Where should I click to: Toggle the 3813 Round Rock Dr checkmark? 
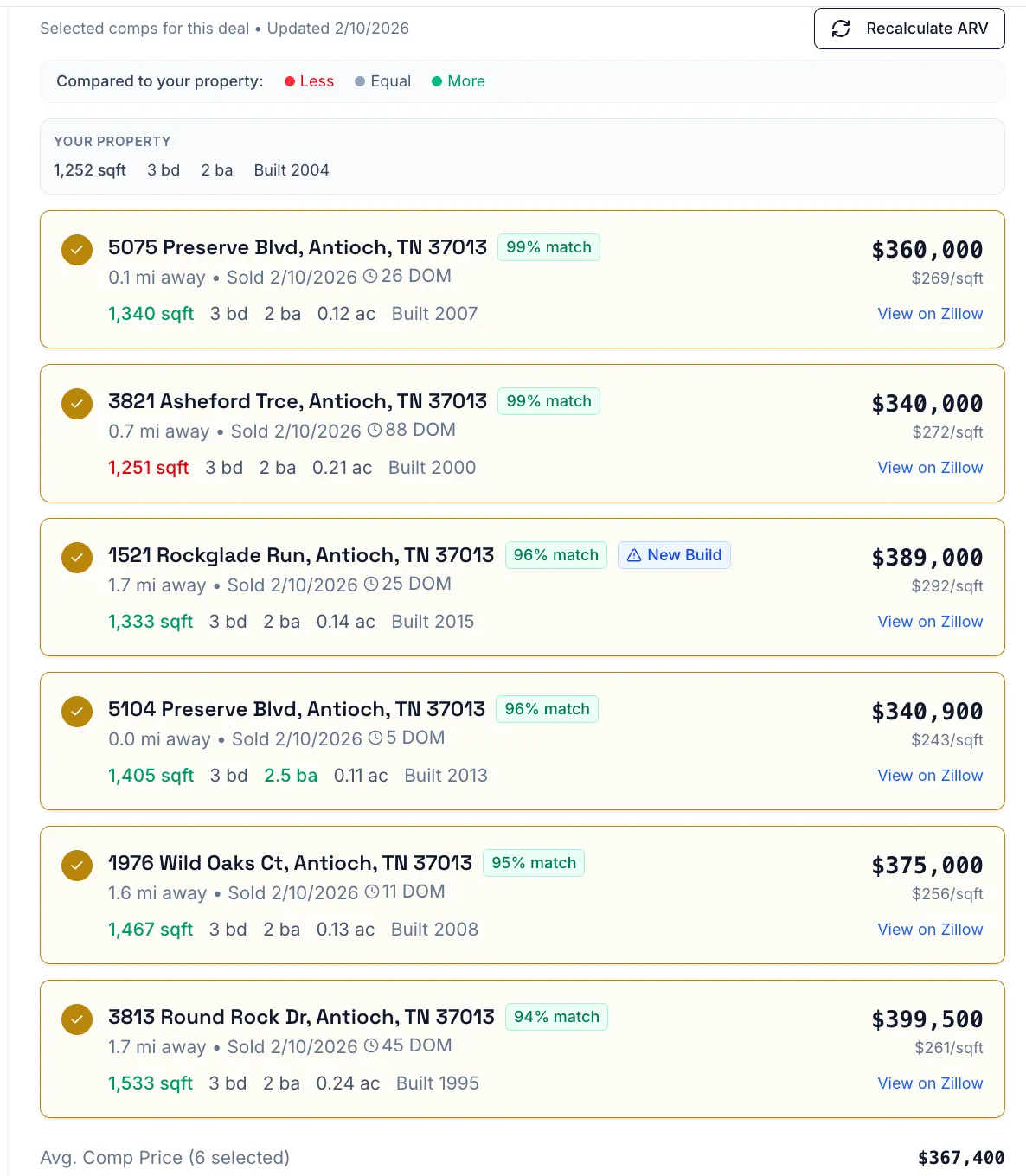point(77,1019)
